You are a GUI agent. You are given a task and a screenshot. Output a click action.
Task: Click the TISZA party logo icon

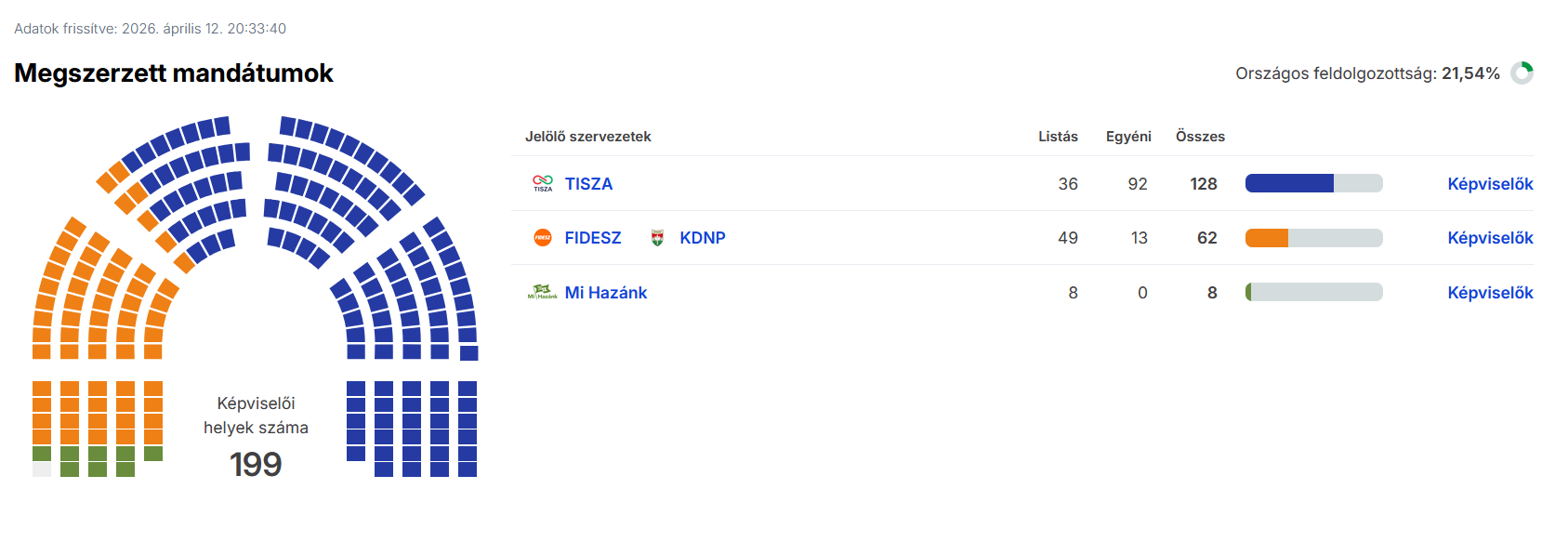(543, 183)
